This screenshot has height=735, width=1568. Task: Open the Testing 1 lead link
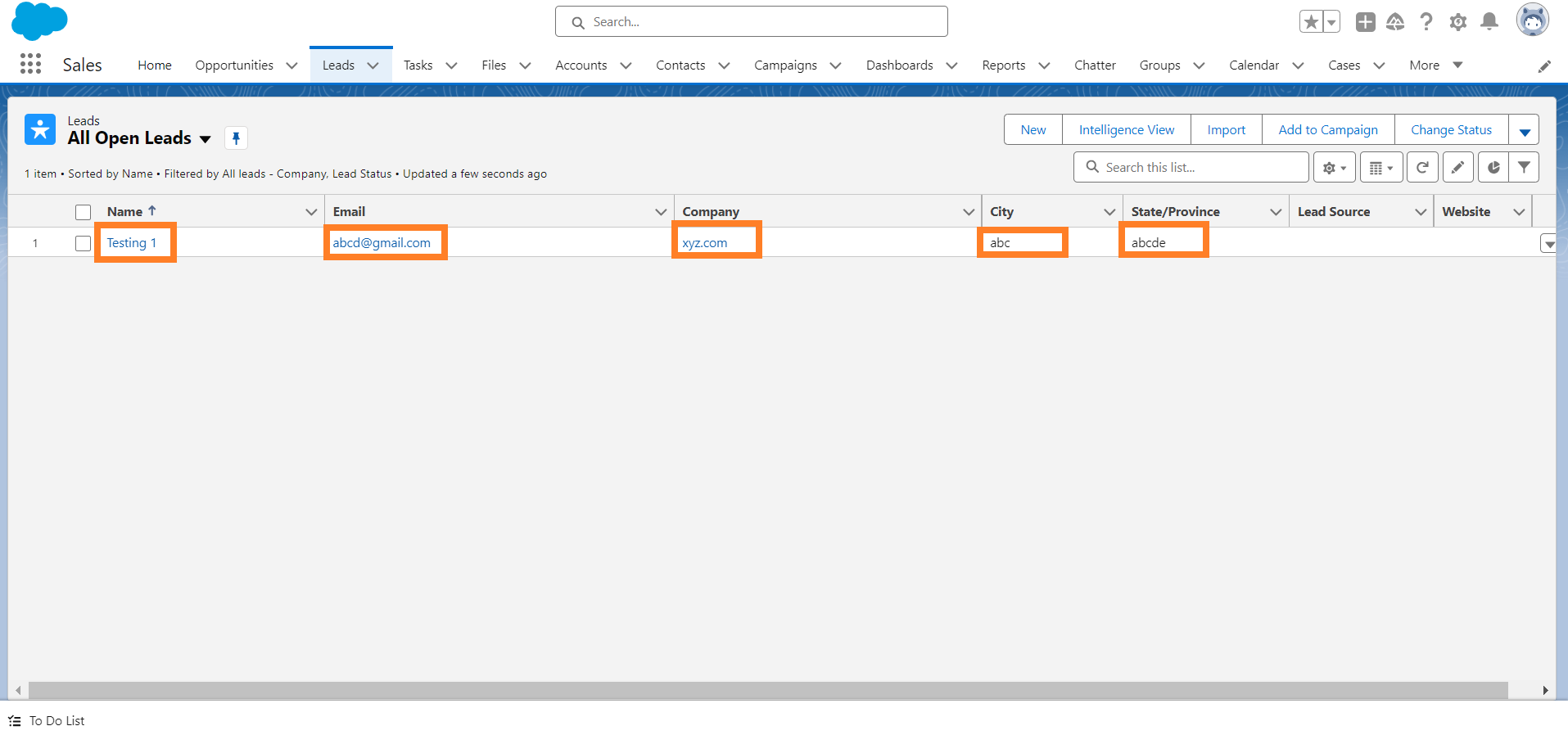[131, 243]
